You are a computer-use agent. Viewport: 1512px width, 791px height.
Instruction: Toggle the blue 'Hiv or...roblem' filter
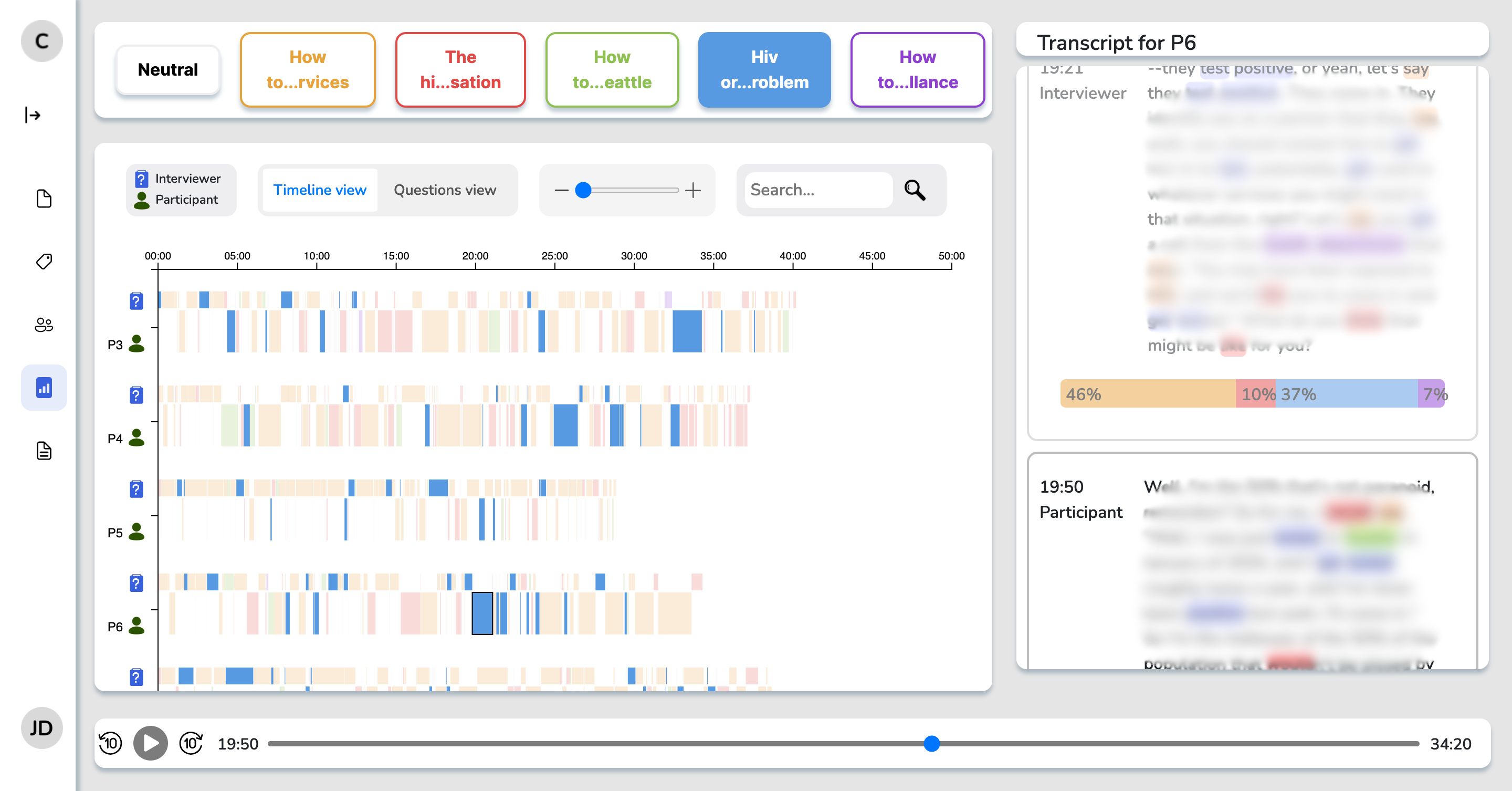point(764,70)
